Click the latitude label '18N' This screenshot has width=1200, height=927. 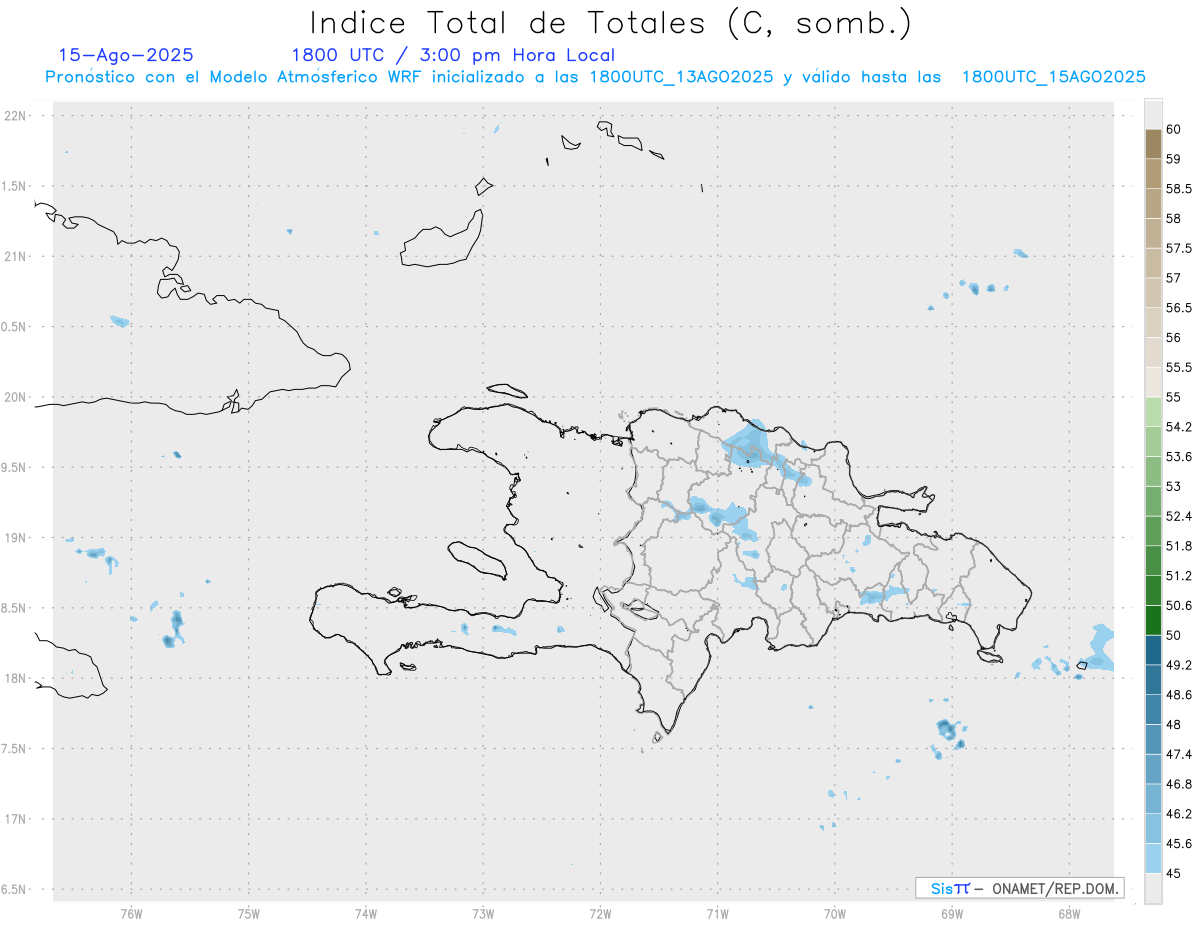(15, 678)
